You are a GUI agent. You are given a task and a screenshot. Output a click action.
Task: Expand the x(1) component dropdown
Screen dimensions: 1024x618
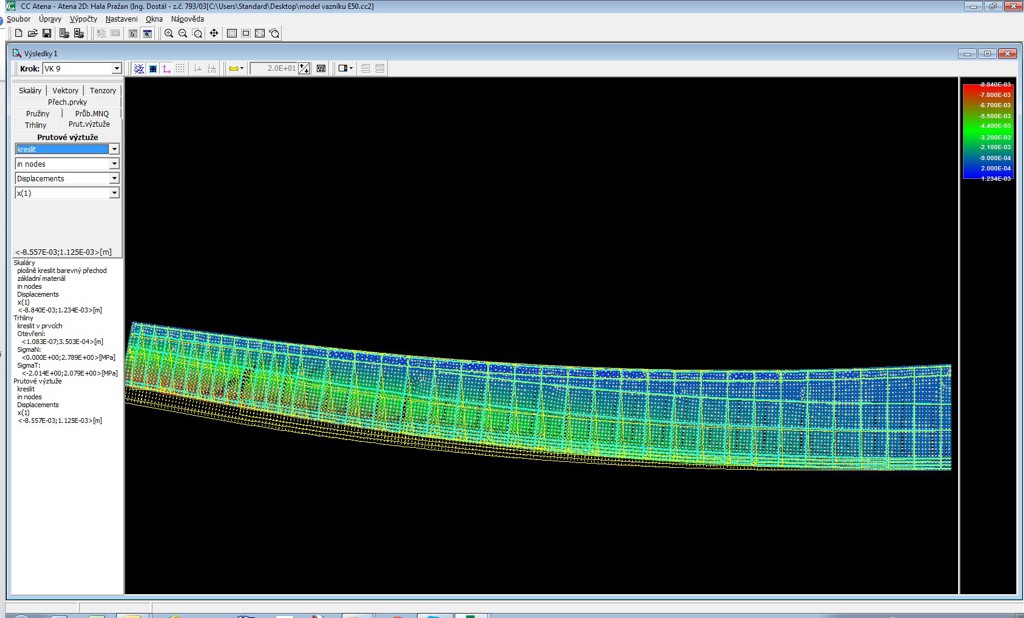point(114,193)
